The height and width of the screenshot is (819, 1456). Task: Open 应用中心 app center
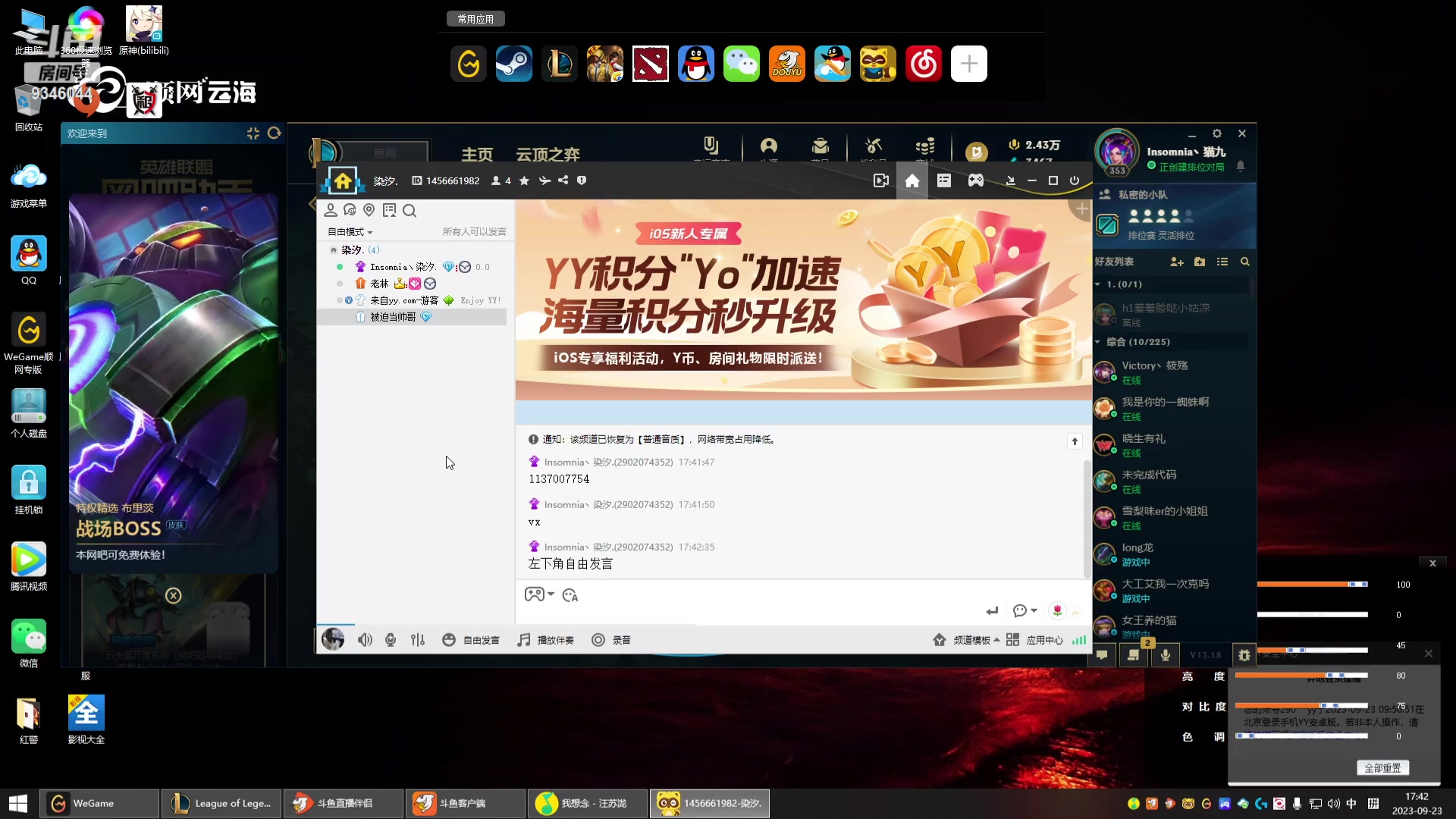click(1034, 640)
